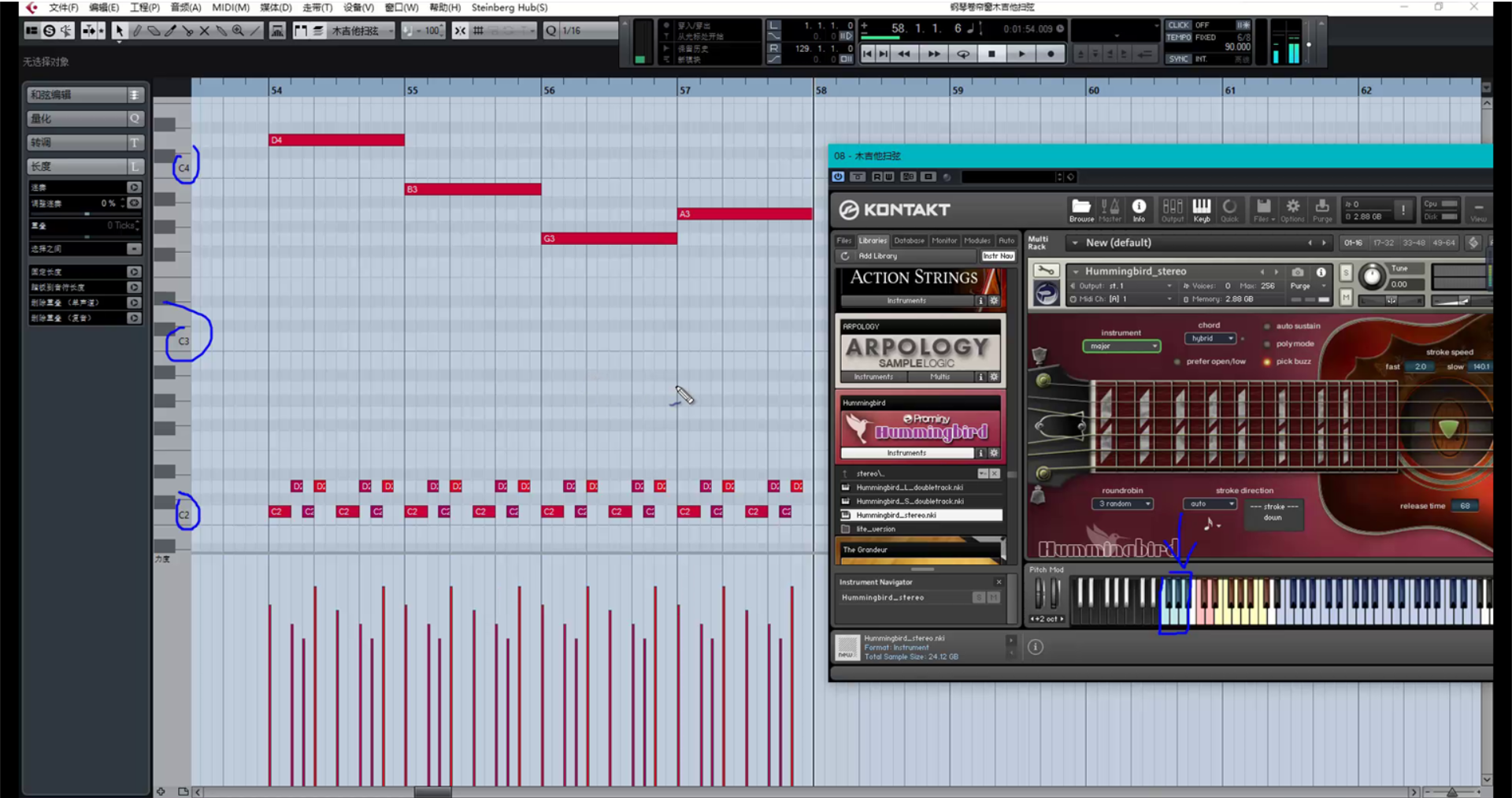Toggle the Cycle loop transport button

(x=963, y=54)
